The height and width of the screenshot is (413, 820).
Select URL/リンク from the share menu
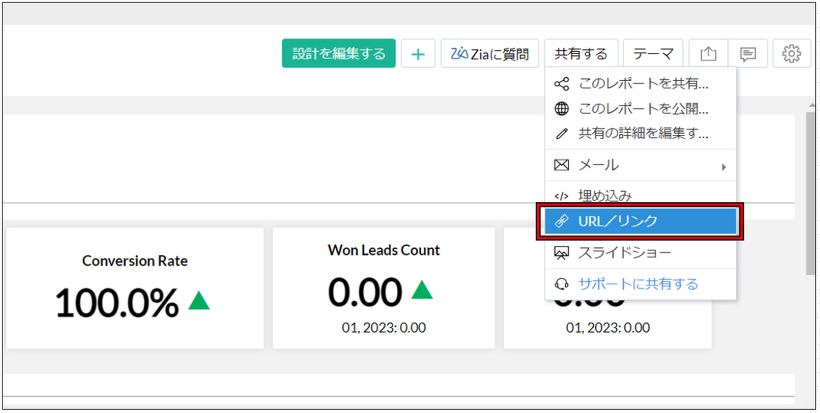(638, 221)
